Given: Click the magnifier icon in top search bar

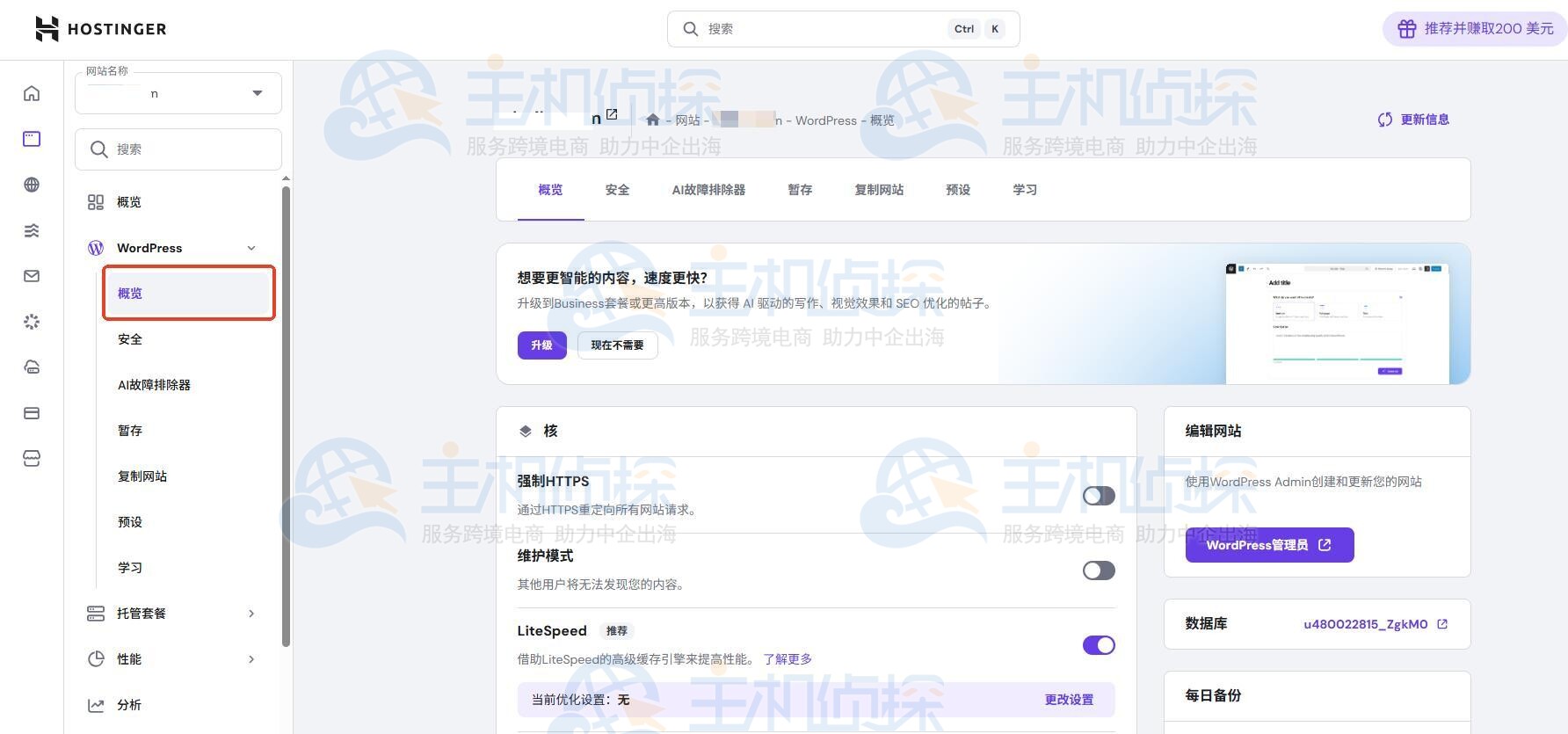Looking at the screenshot, I should point(691,29).
